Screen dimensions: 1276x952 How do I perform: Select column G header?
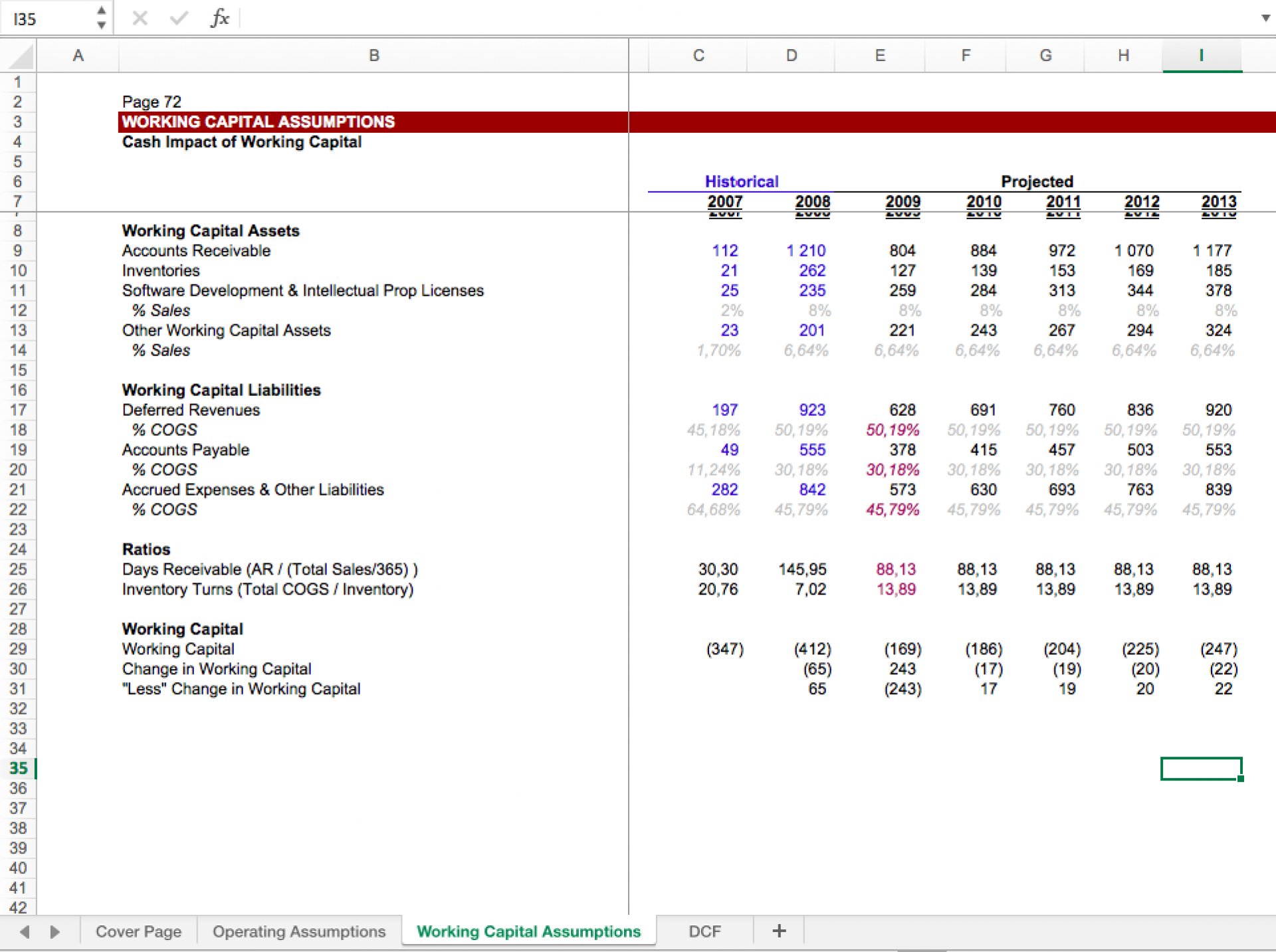coord(1045,56)
